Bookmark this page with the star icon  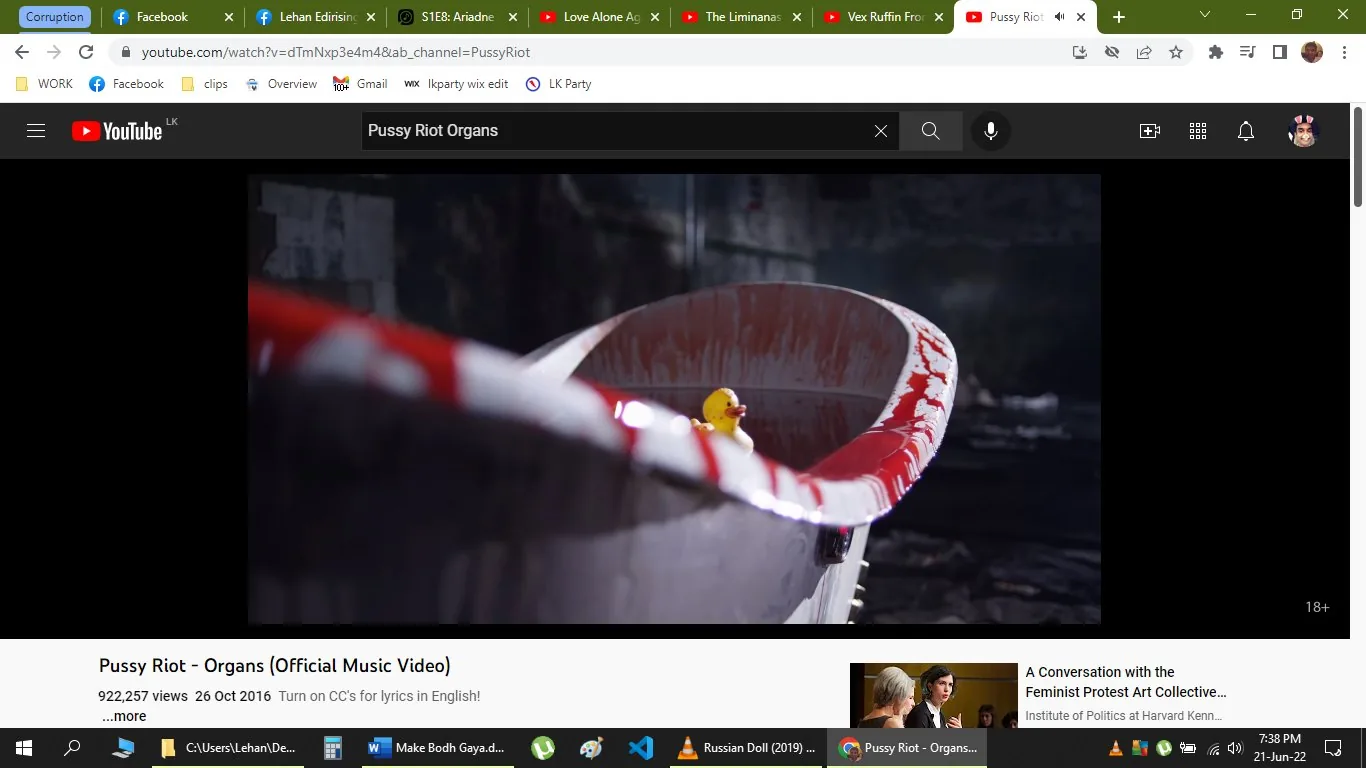point(1175,52)
